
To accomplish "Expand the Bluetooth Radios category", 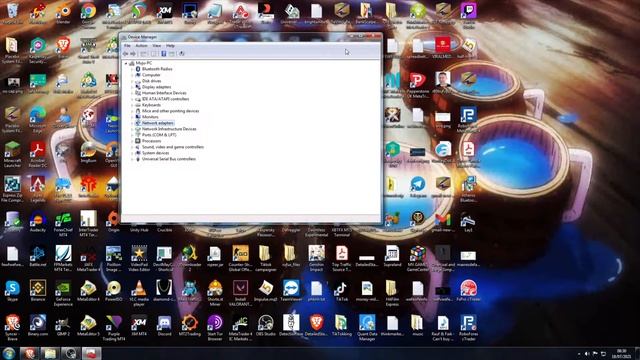I will (132, 69).
